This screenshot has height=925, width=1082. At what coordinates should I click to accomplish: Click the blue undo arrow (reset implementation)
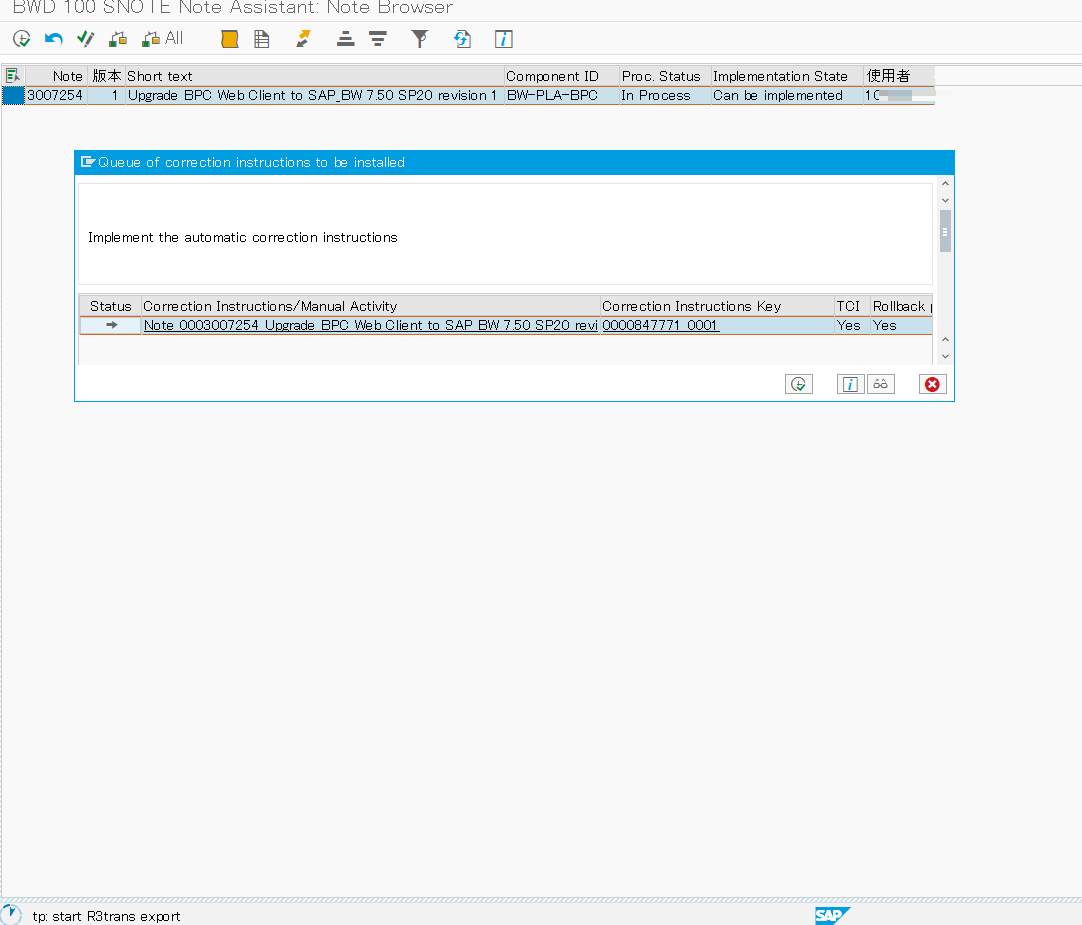pos(54,39)
